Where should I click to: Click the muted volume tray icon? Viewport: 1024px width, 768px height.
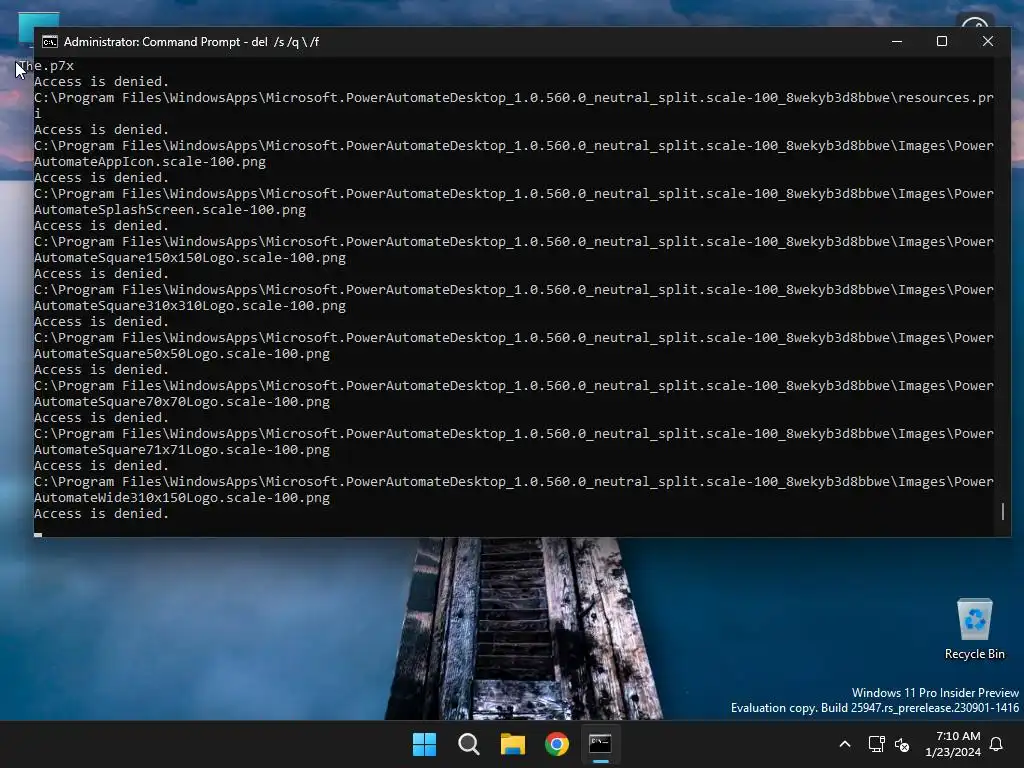click(902, 744)
